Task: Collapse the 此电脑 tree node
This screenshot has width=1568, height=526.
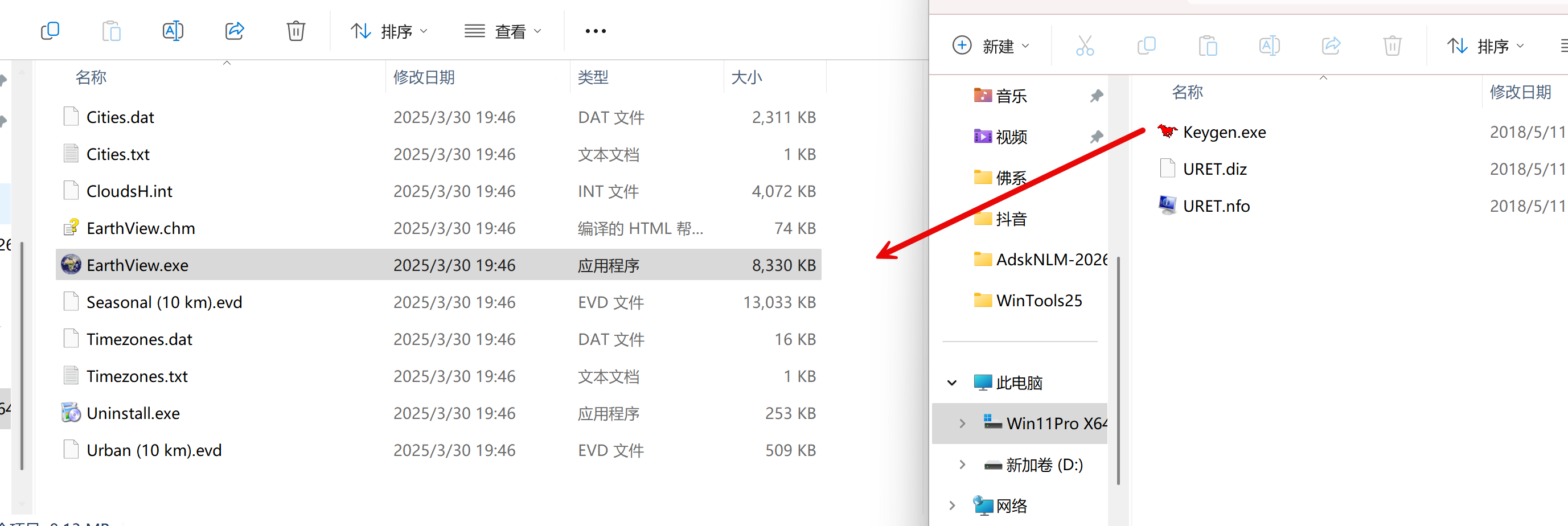Action: 952,383
